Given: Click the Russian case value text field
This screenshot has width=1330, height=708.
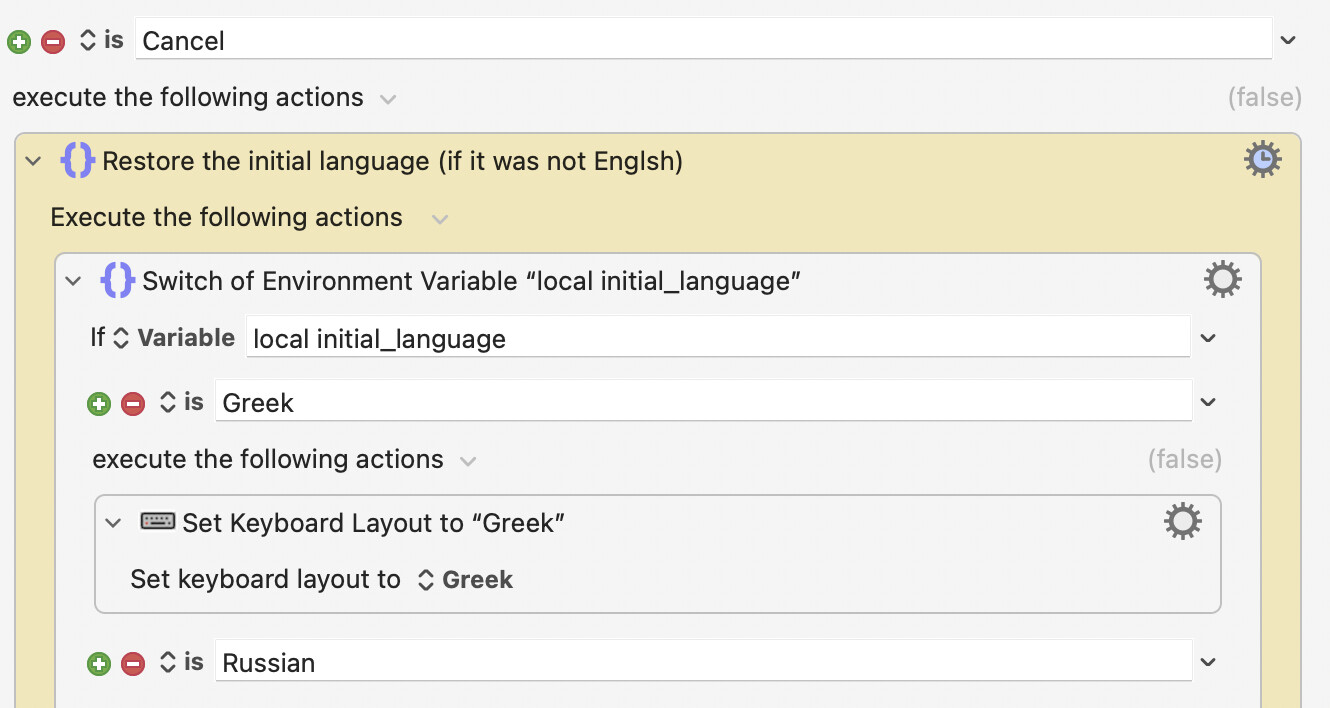Looking at the screenshot, I should (x=700, y=663).
